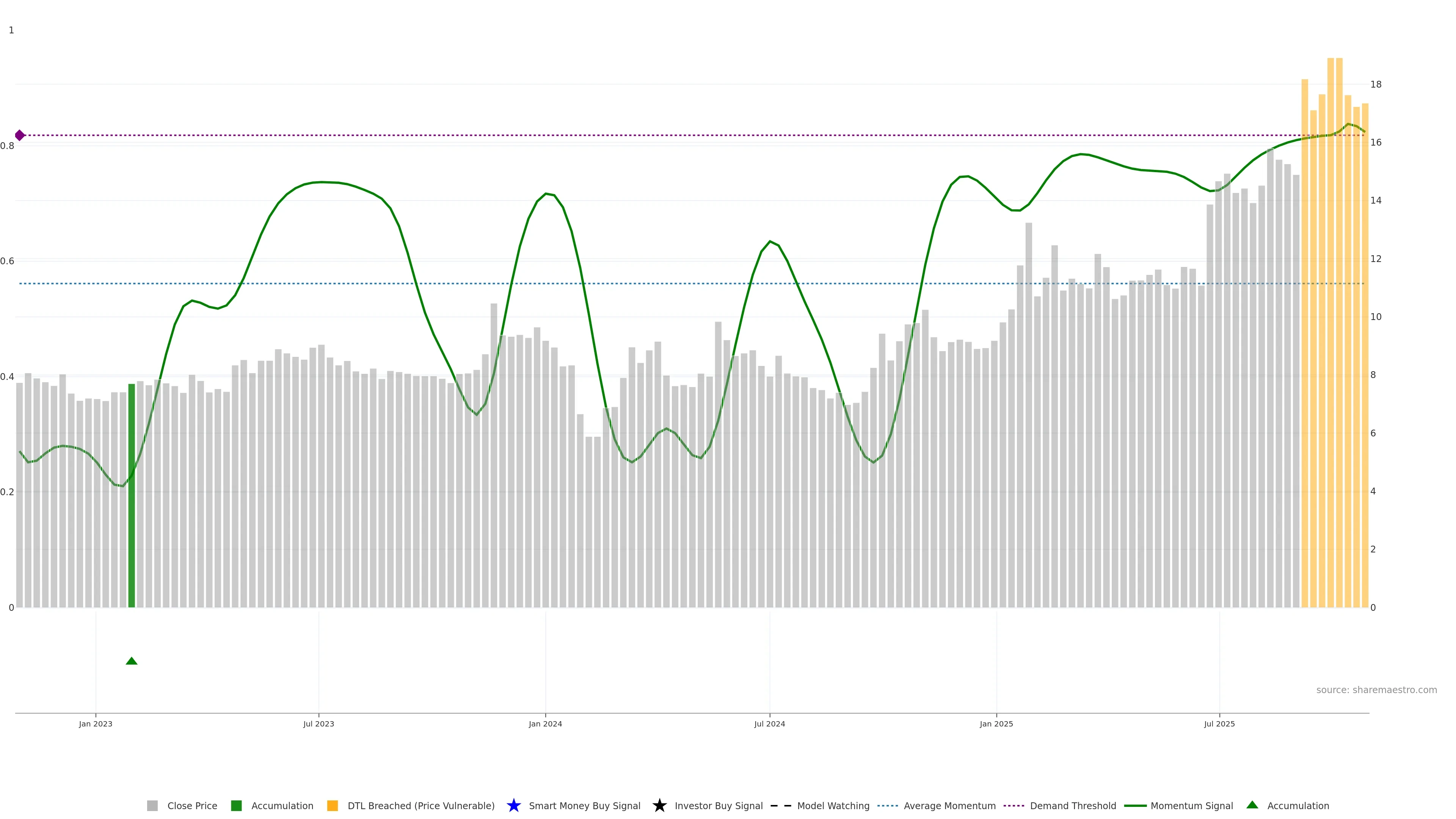1456x819 pixels.
Task: Click the green square Accumulation swatch
Action: [236, 805]
